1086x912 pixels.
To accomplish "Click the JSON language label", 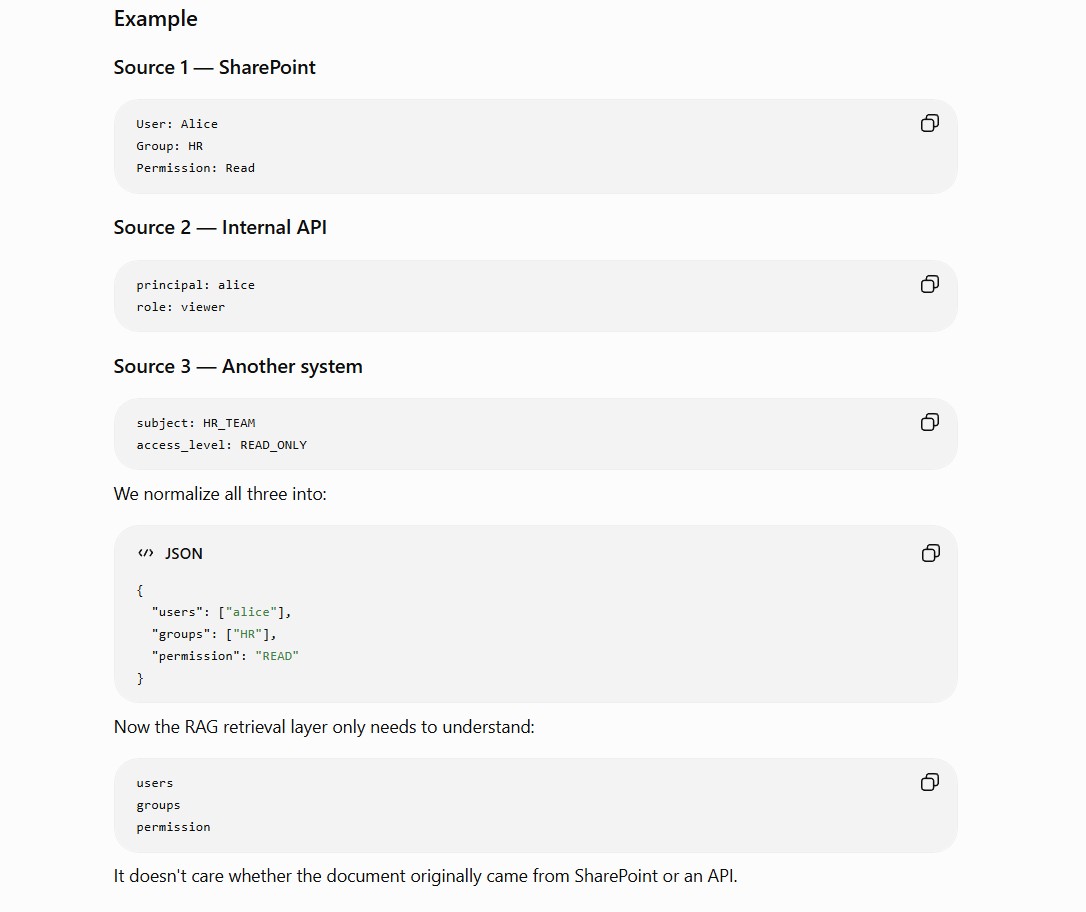I will point(184,553).
